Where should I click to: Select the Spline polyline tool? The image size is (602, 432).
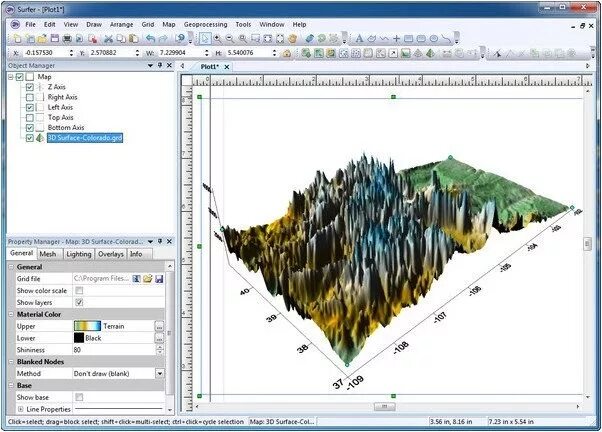[446, 38]
